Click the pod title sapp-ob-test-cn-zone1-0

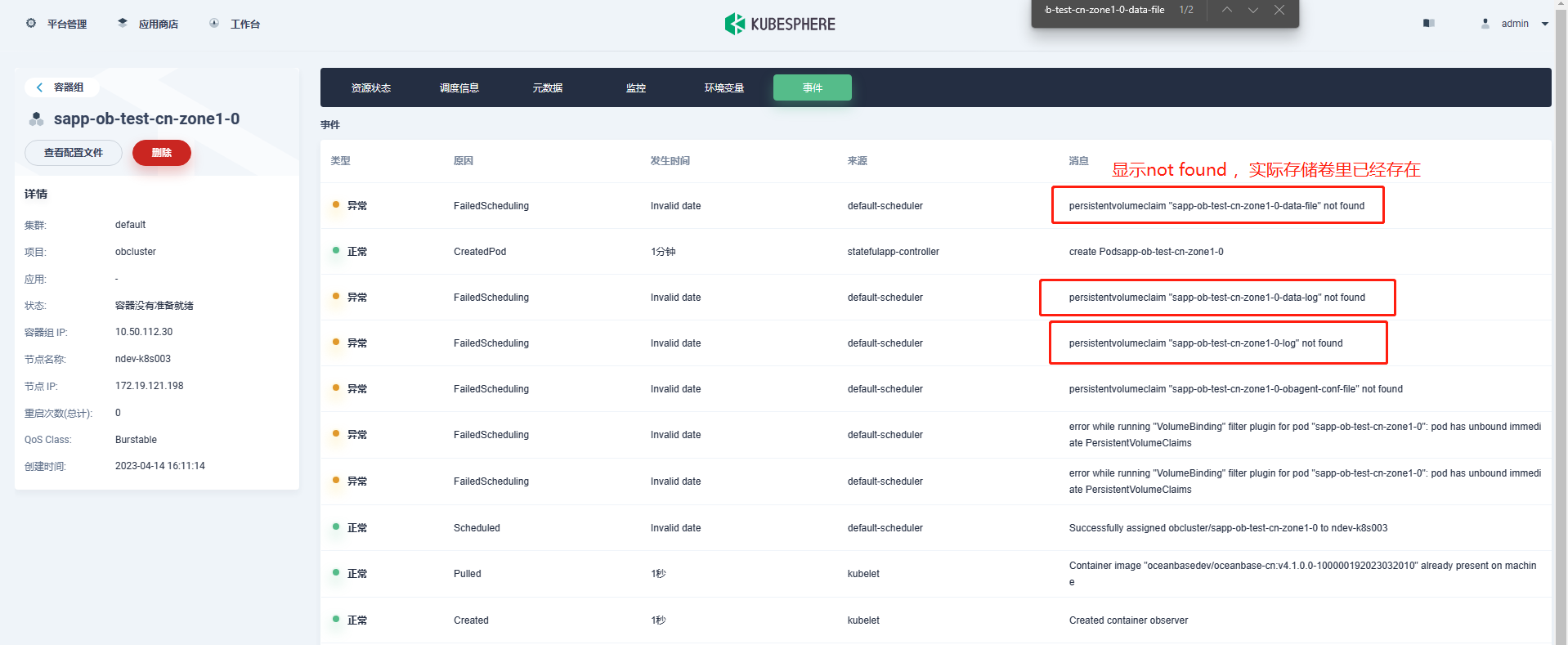coord(147,119)
